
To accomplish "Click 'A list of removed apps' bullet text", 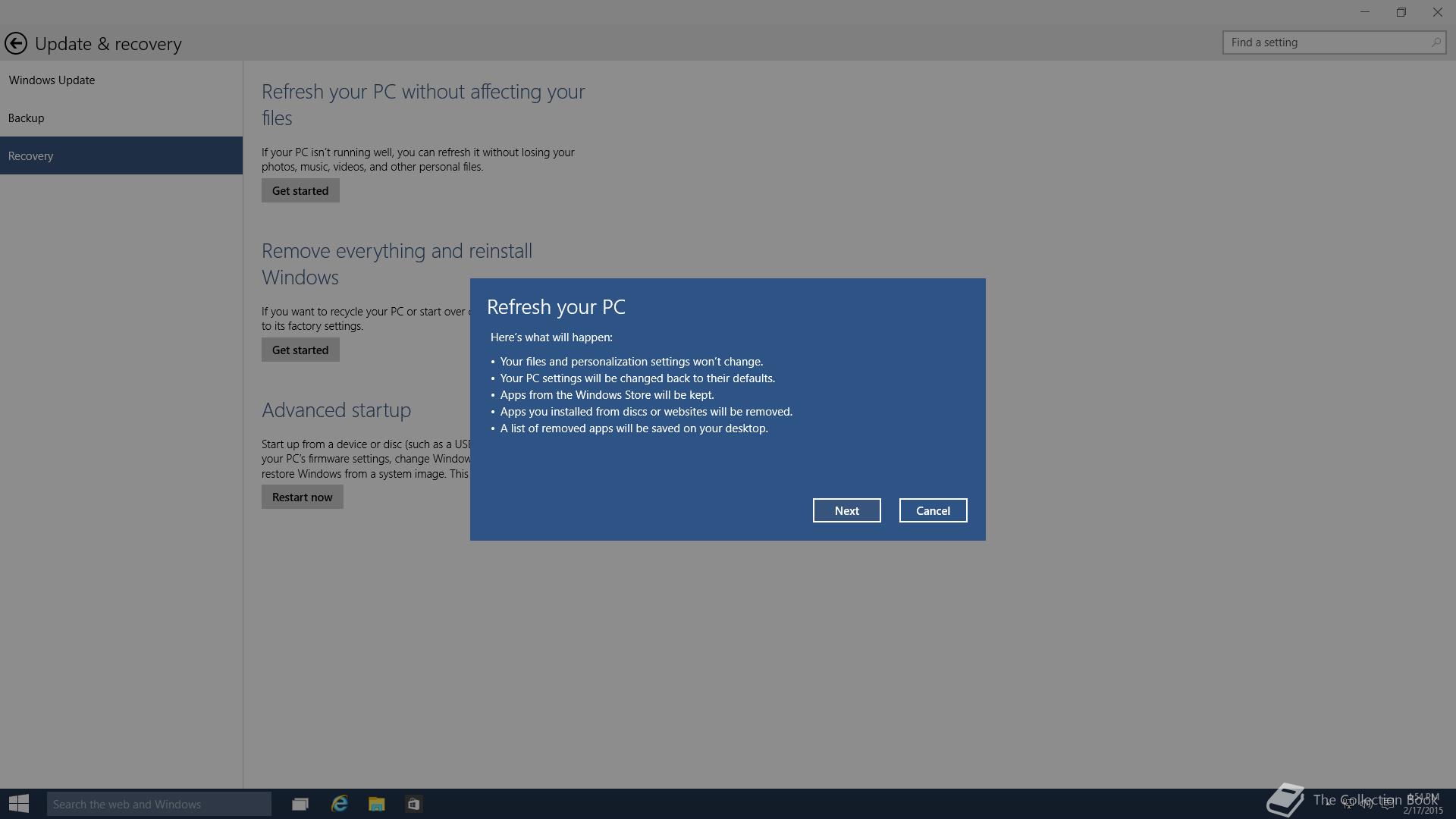I will tap(634, 428).
